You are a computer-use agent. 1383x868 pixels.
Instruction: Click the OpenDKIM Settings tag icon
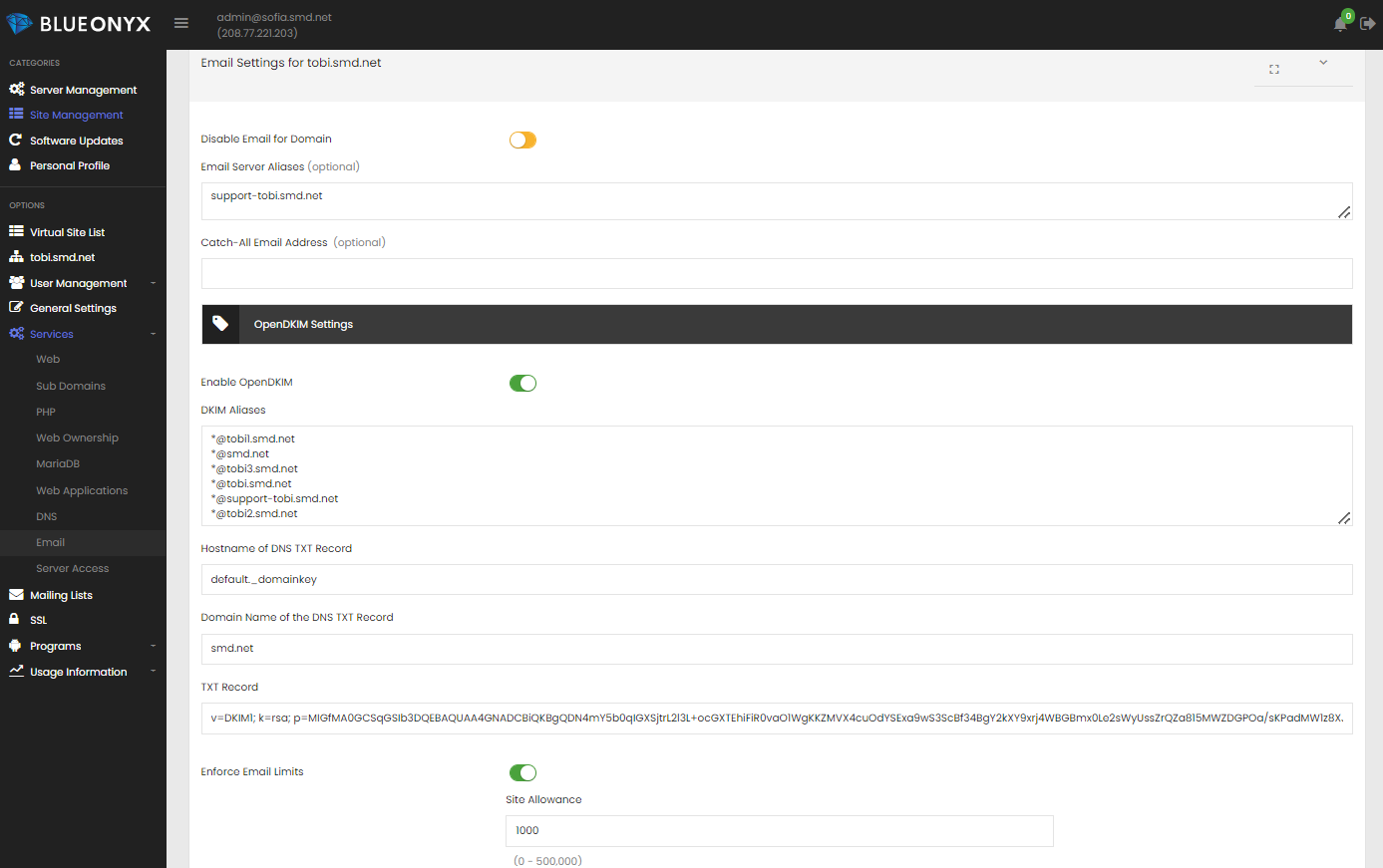(220, 324)
